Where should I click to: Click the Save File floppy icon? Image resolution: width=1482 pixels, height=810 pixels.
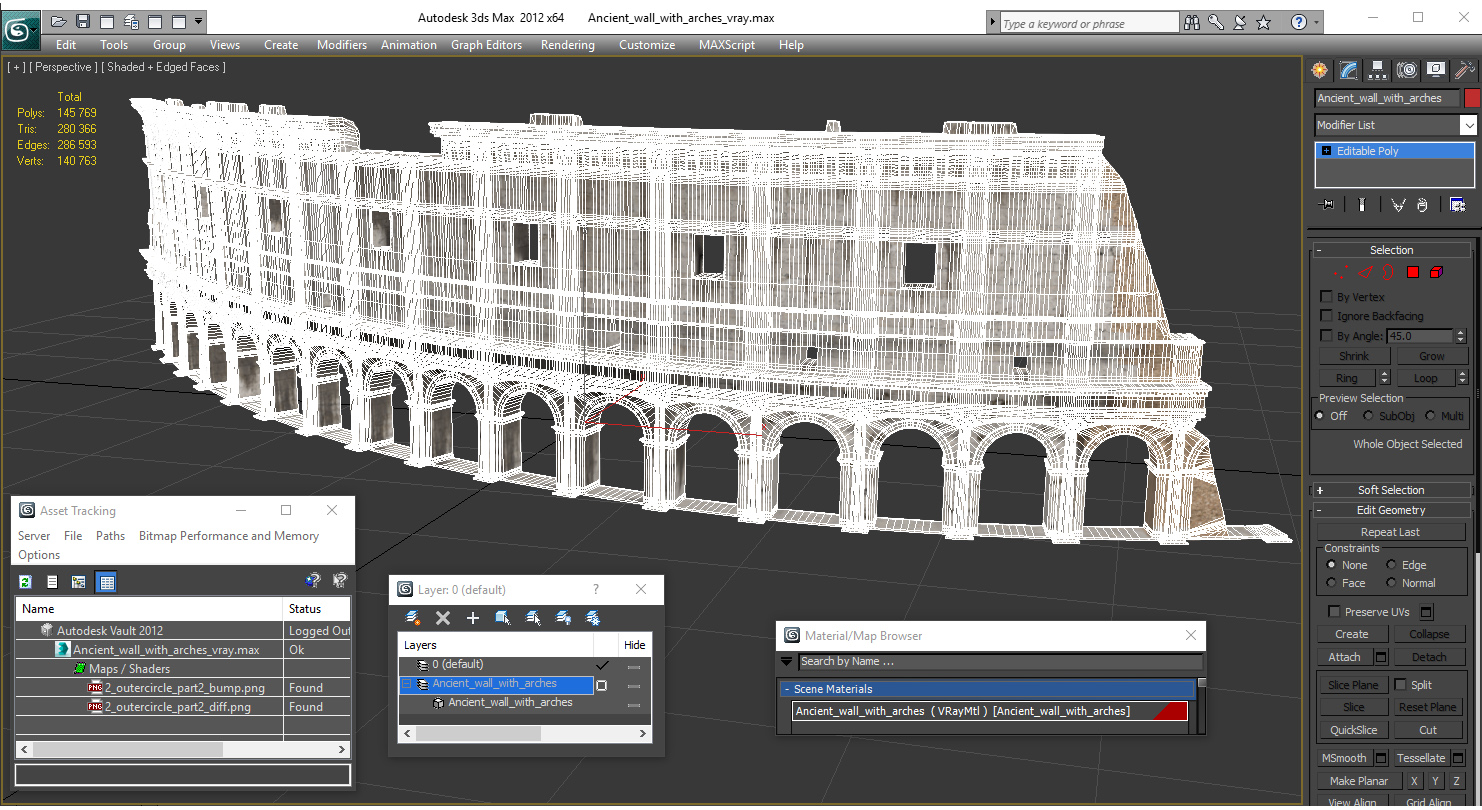pyautogui.click(x=83, y=21)
